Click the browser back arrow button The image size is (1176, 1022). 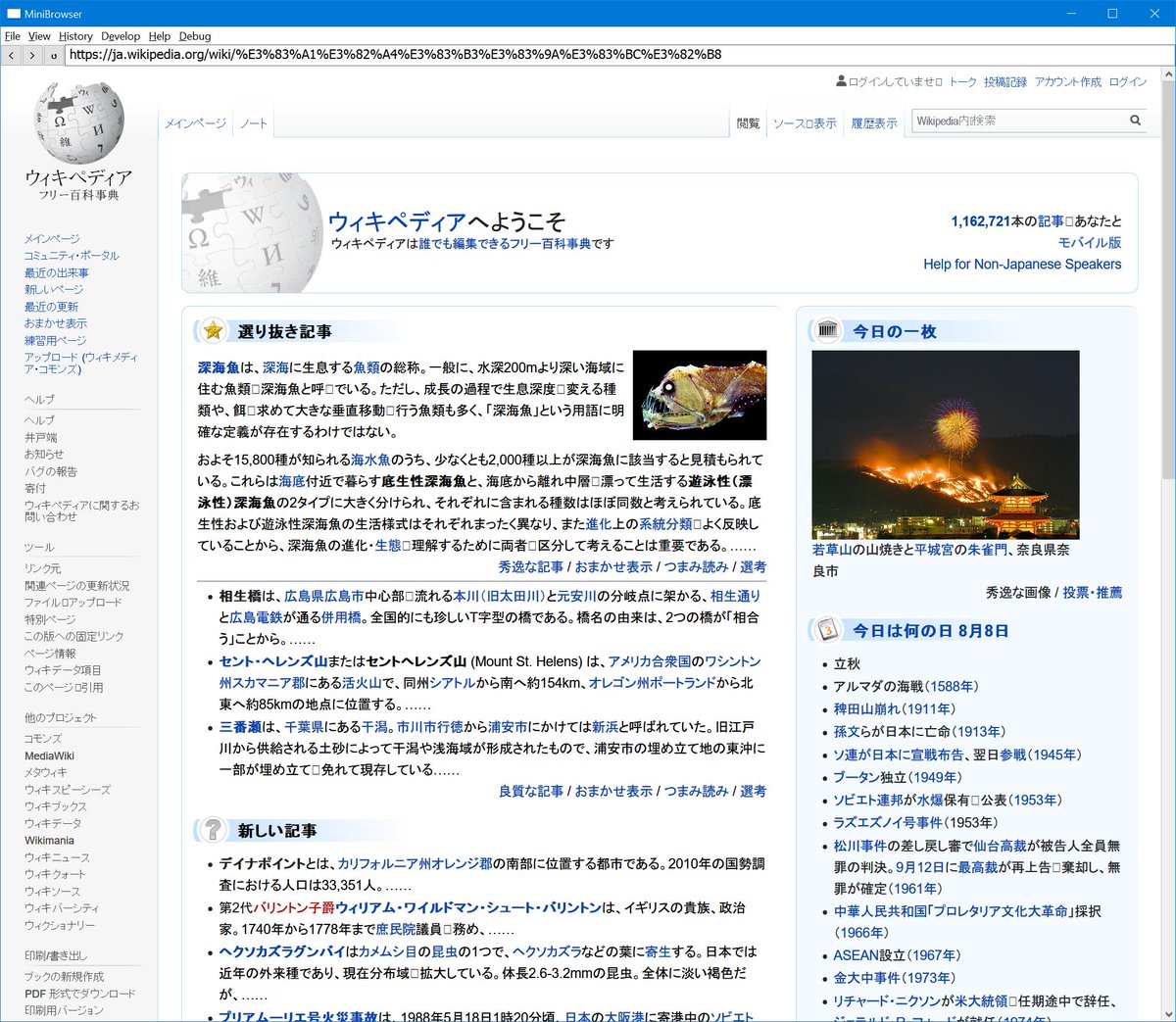(x=12, y=55)
